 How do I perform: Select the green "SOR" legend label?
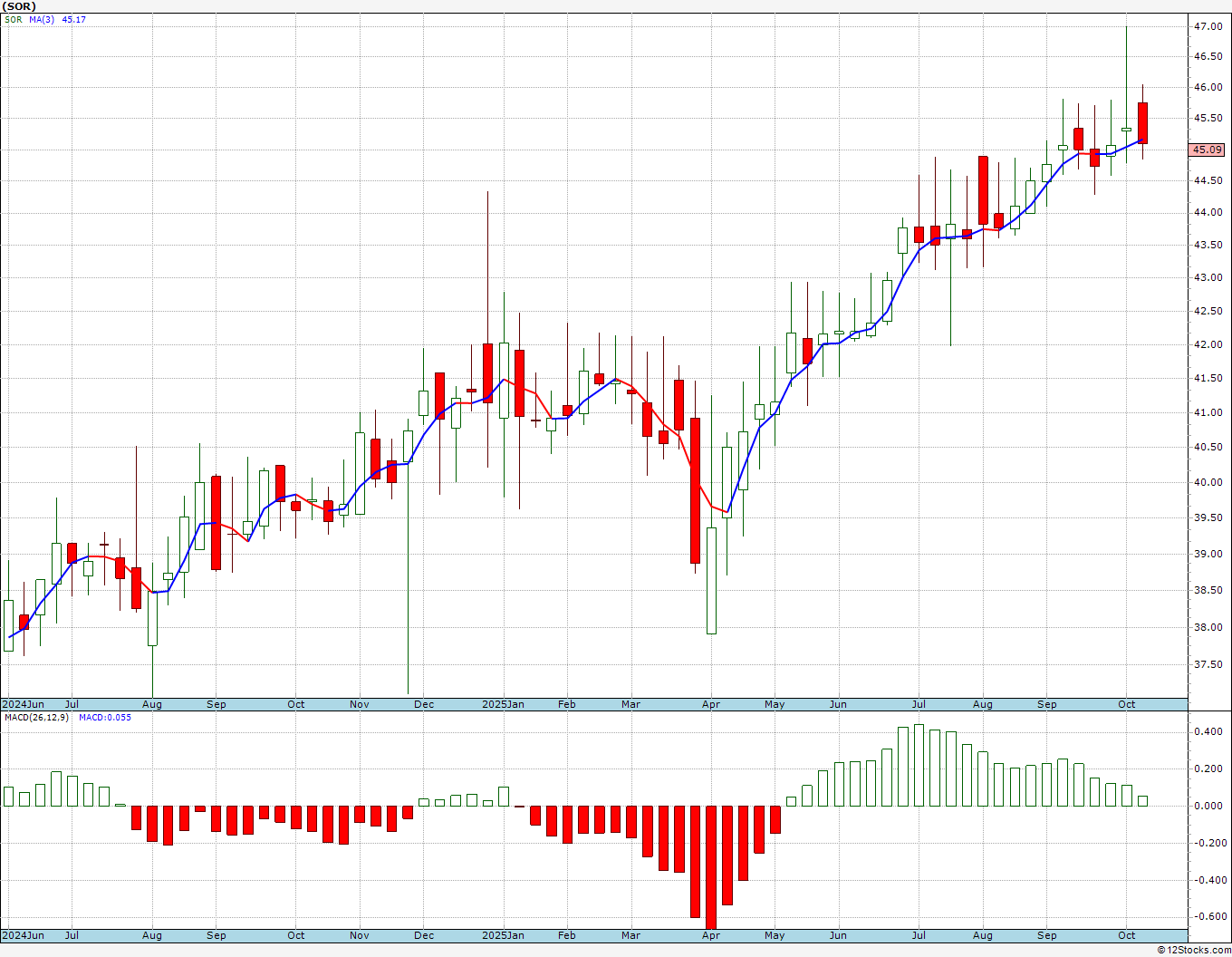click(13, 19)
